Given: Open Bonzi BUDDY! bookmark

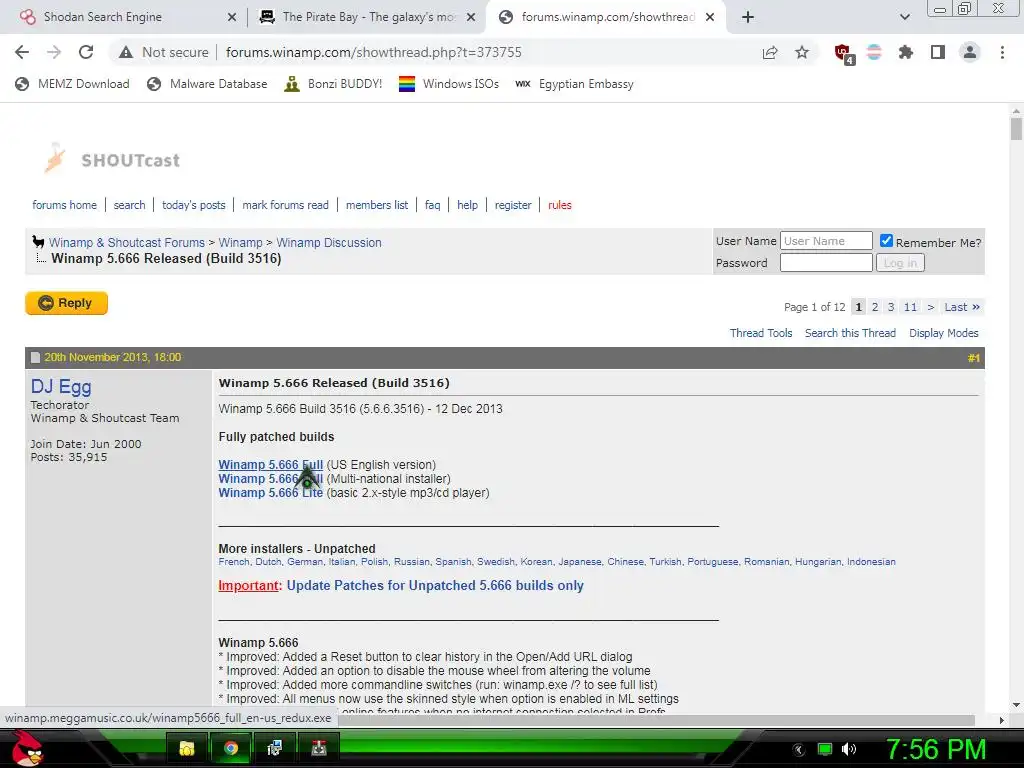Looking at the screenshot, I should click(x=333, y=84).
